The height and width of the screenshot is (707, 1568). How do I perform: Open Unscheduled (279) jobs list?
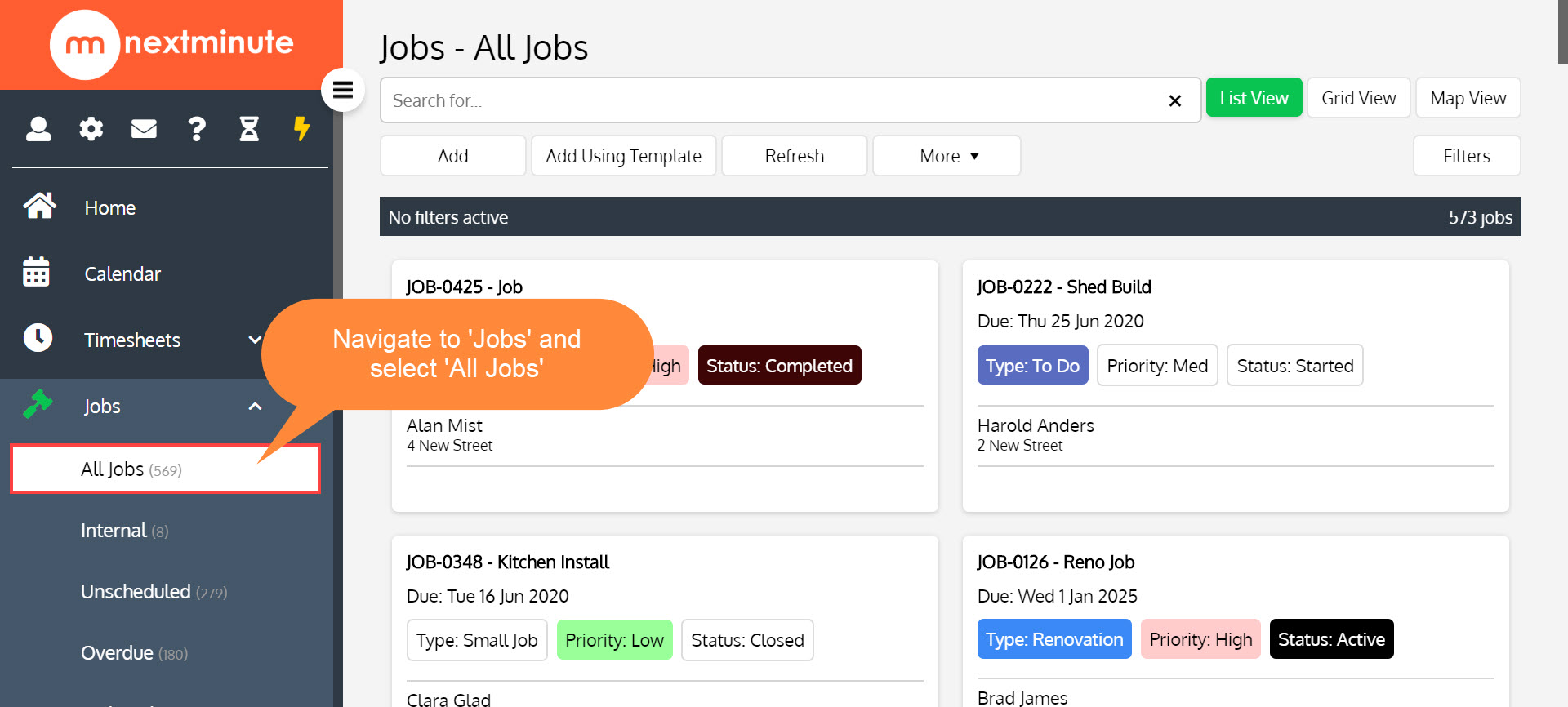tap(154, 592)
